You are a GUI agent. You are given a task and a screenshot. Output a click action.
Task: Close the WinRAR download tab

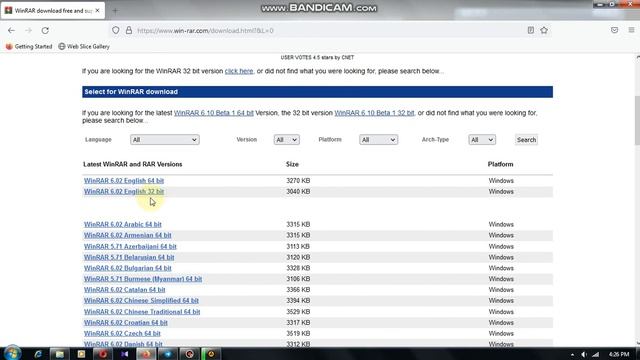tap(98, 11)
